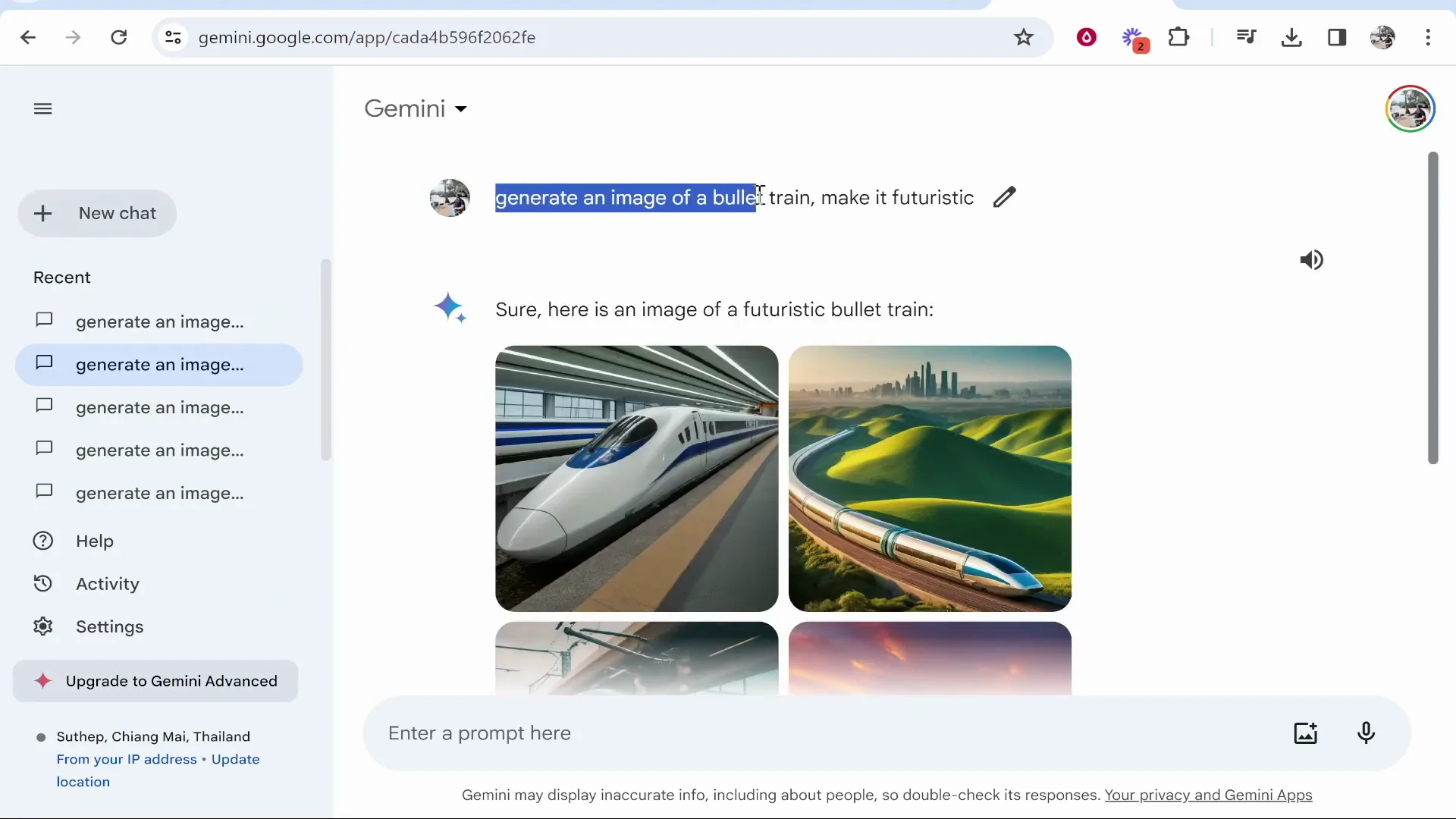Open Gemini Settings

tap(110, 626)
